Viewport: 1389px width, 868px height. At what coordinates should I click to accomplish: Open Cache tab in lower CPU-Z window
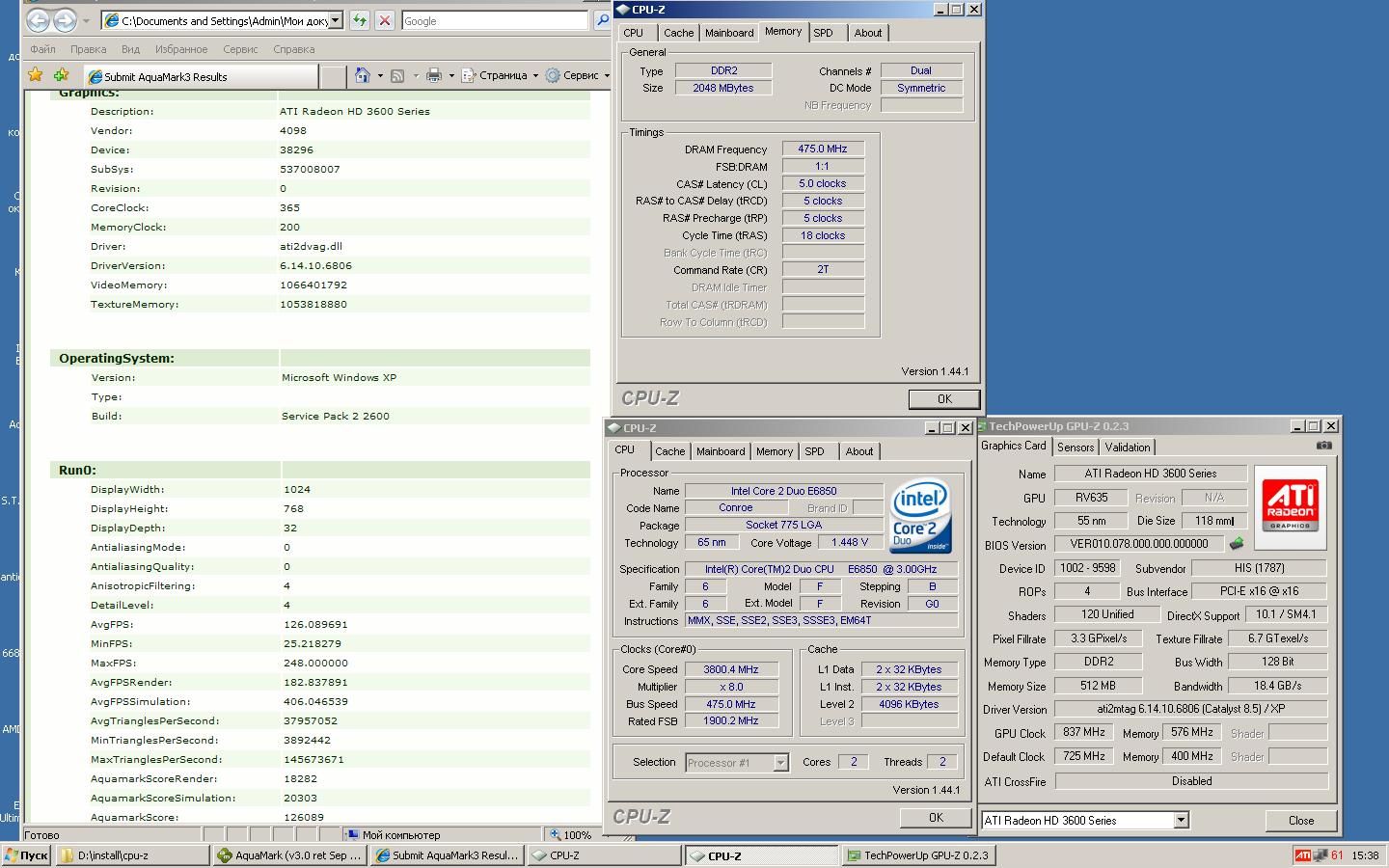click(670, 451)
